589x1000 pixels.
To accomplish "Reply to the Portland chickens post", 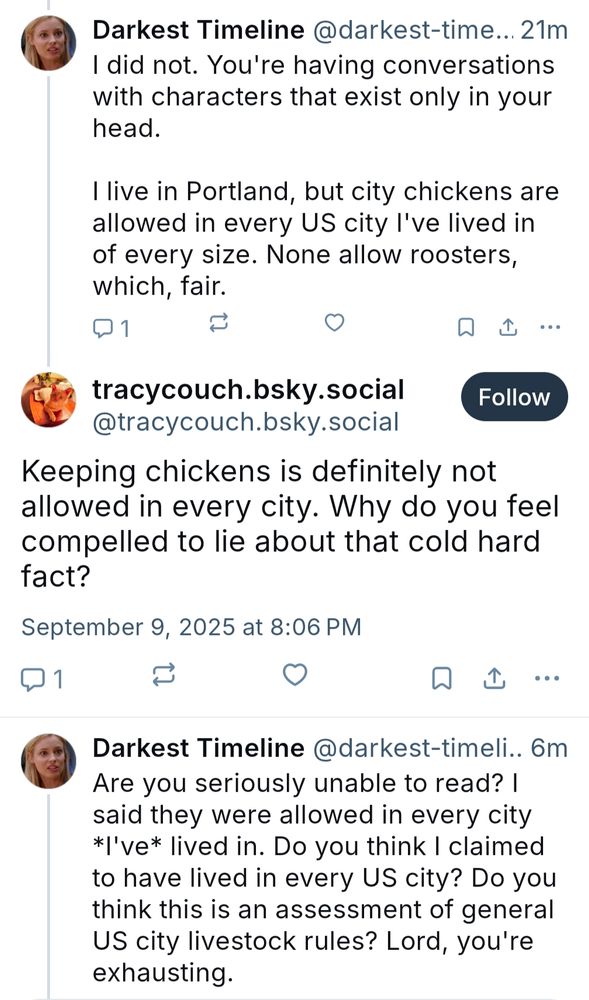I will click(105, 323).
